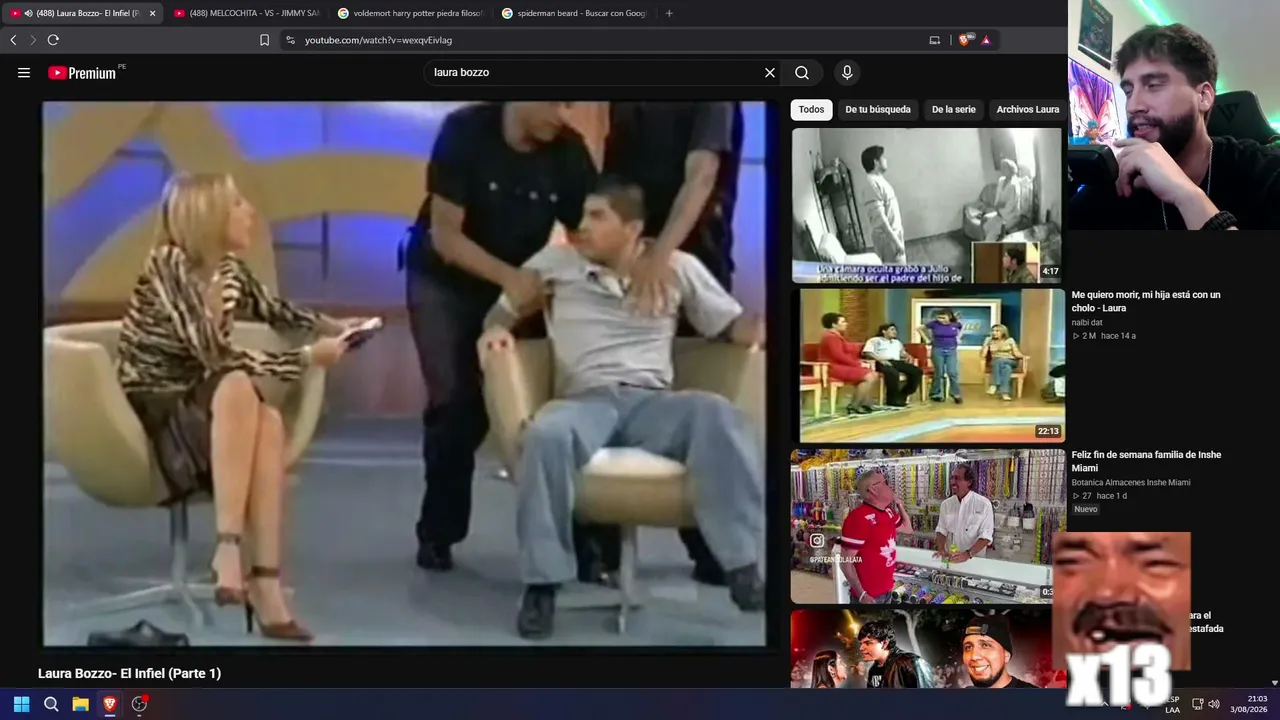Image resolution: width=1280 pixels, height=720 pixels.
Task: Click the 'Nuevo' badge on Inshe Miami video
Action: [x=1085, y=509]
